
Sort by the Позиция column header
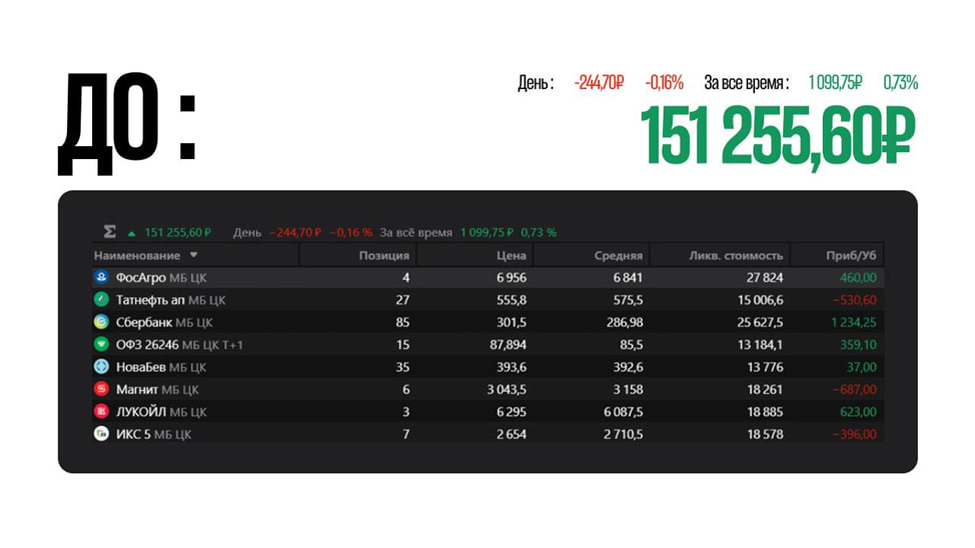(x=384, y=256)
